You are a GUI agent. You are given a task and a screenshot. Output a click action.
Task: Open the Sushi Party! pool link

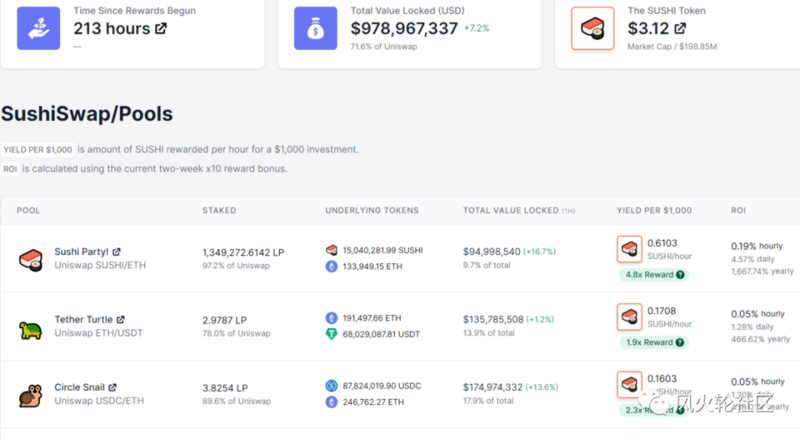[82, 252]
